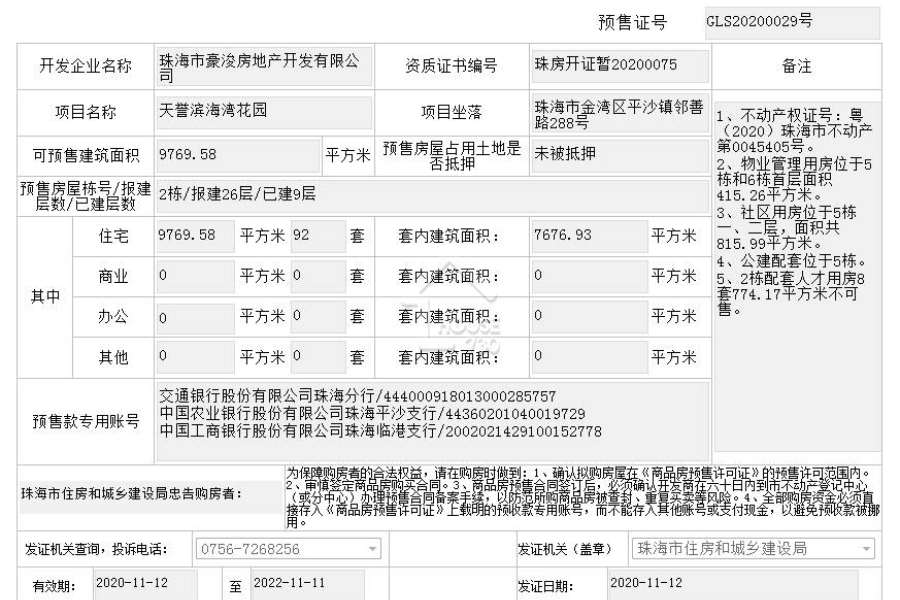Click the land mortgage status field 未被抵押
The height and width of the screenshot is (600, 900).
click(x=620, y=154)
